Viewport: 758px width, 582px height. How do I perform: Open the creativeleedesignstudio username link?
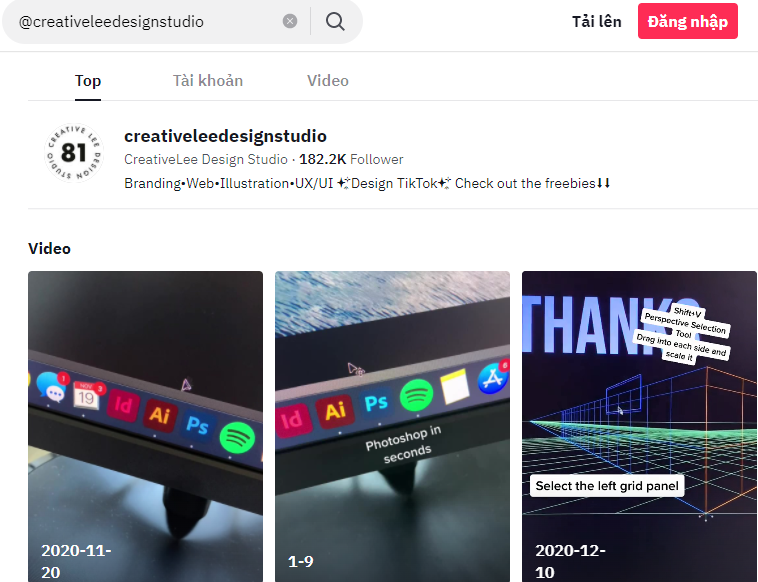click(225, 136)
